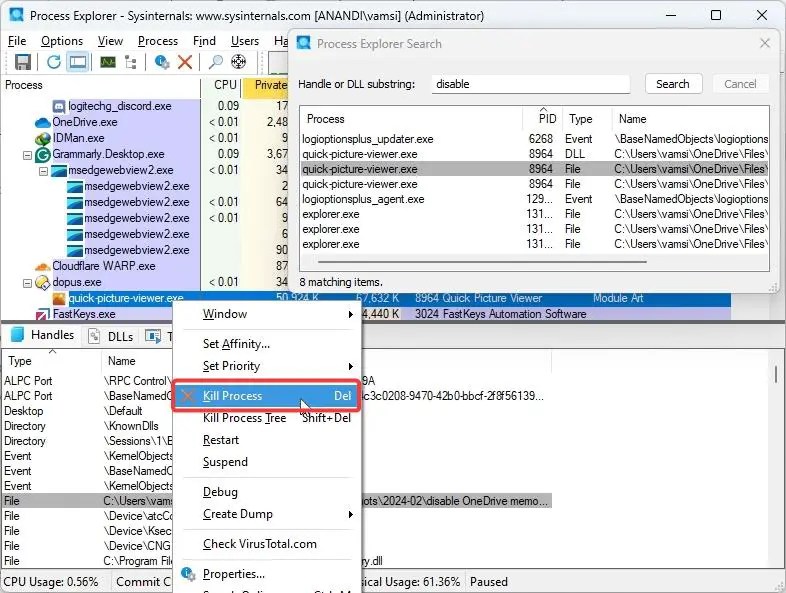Viewport: 786px width, 593px height.
Task: Select the logioptionsplus_updater.exe search result
Action: coord(534,139)
